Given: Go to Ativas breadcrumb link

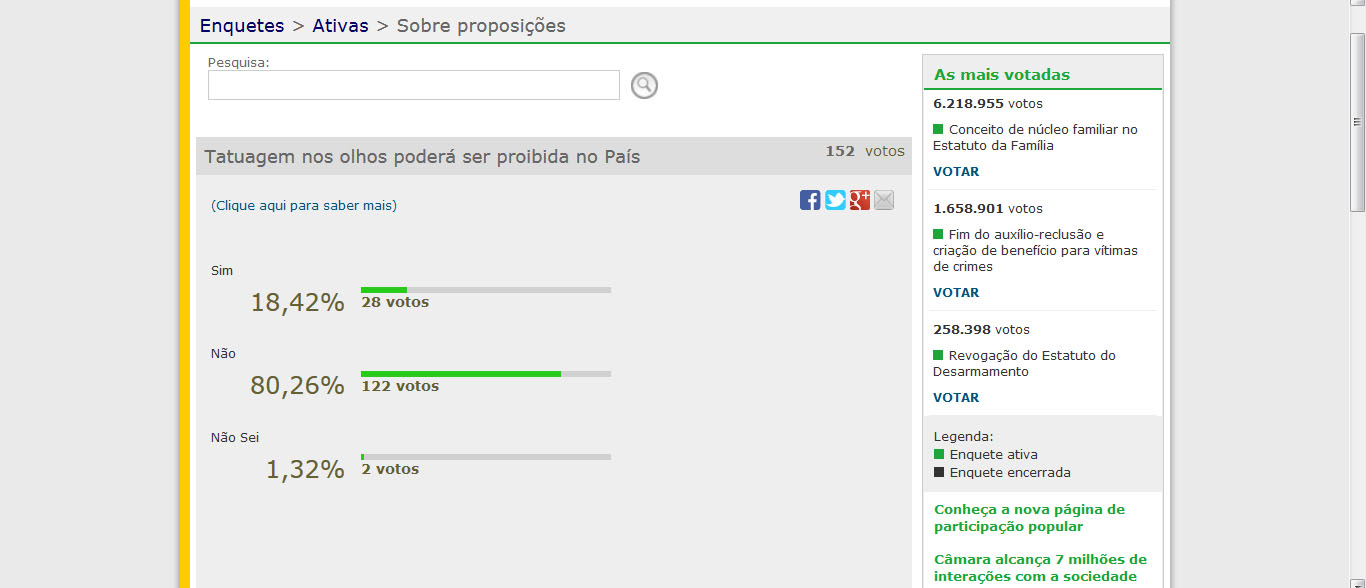Looking at the screenshot, I should pos(340,26).
